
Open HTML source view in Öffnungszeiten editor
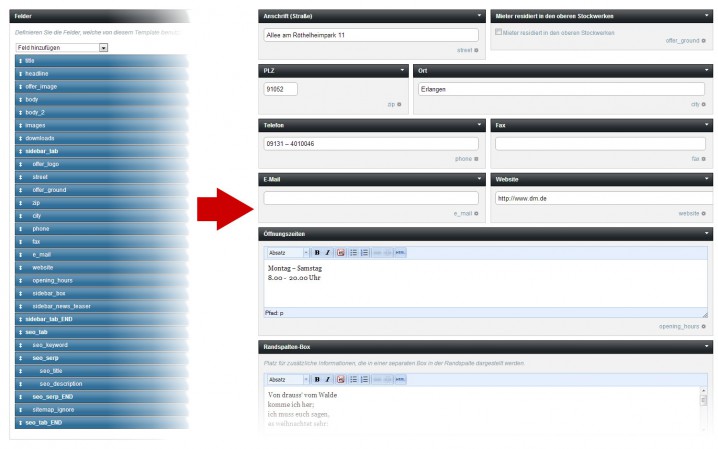[x=400, y=253]
